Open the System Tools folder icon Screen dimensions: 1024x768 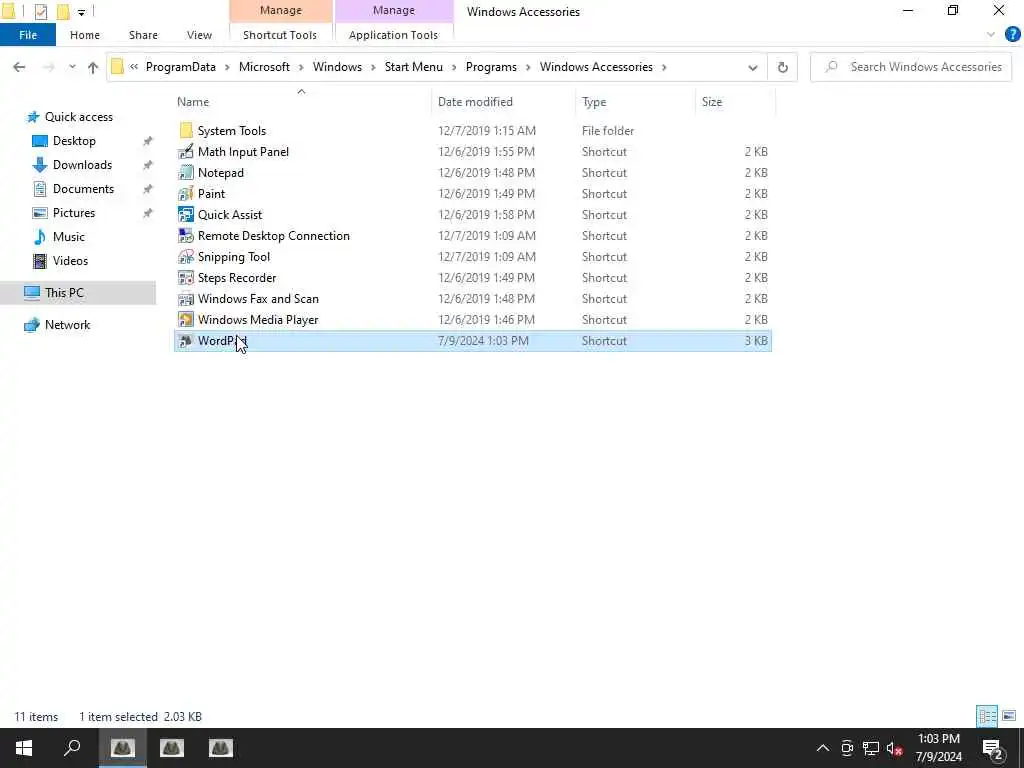pos(186,131)
